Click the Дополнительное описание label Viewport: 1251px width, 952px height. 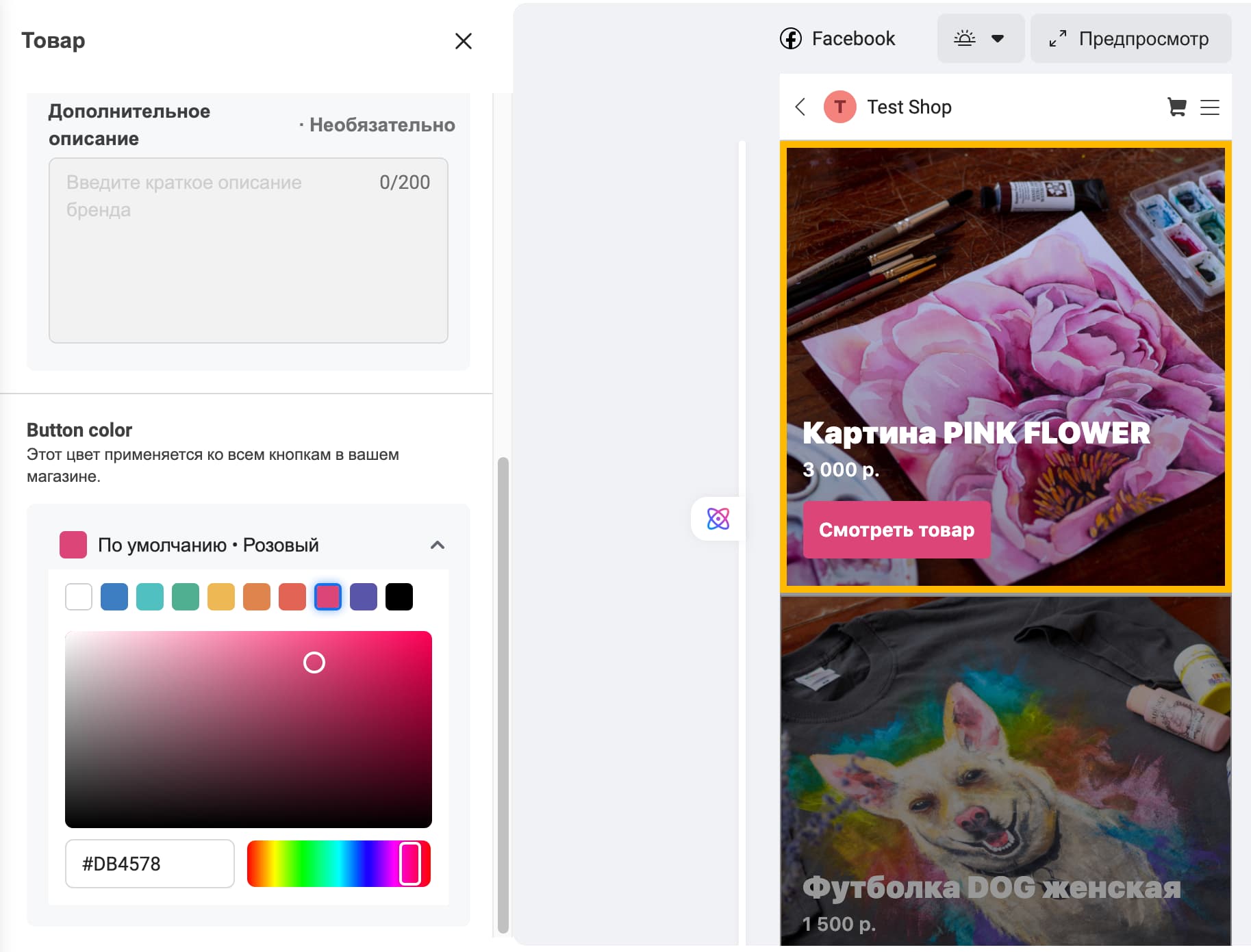(129, 125)
